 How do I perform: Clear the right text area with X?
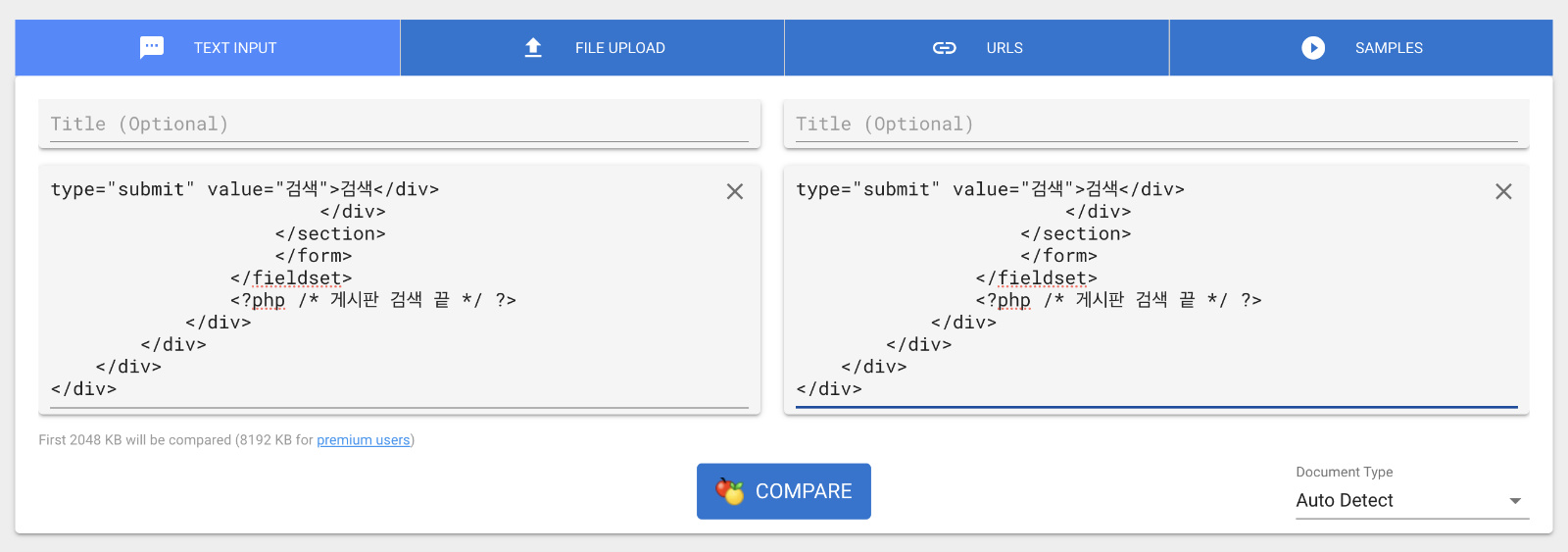click(1503, 191)
